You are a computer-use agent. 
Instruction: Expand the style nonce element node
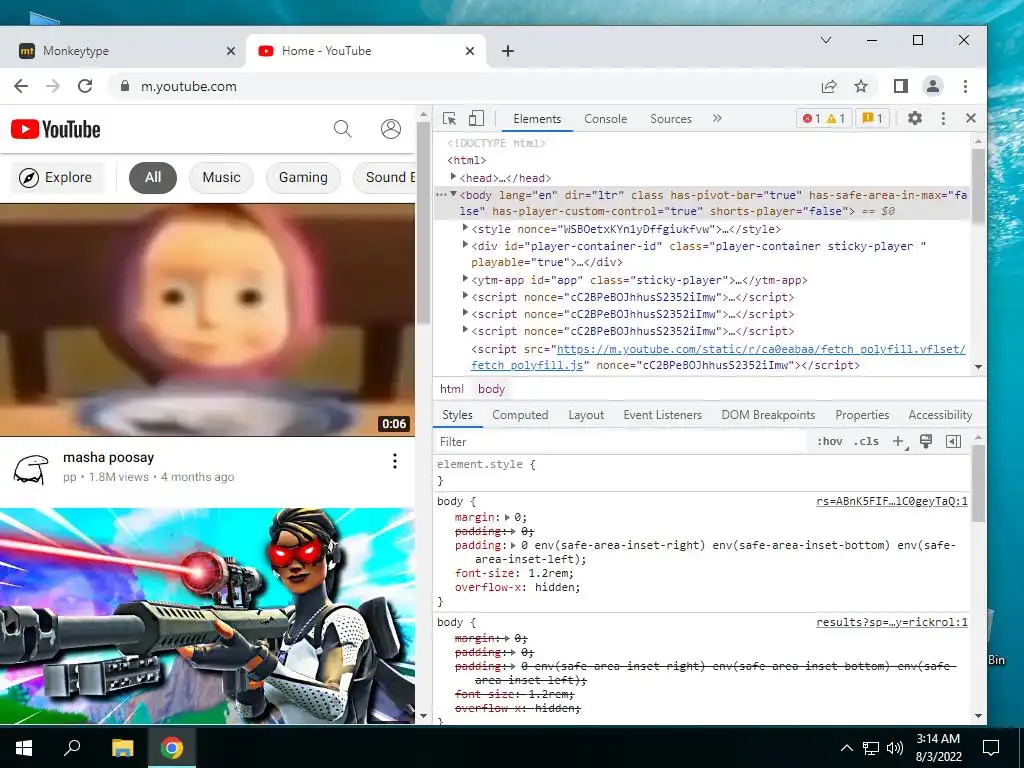[465, 228]
